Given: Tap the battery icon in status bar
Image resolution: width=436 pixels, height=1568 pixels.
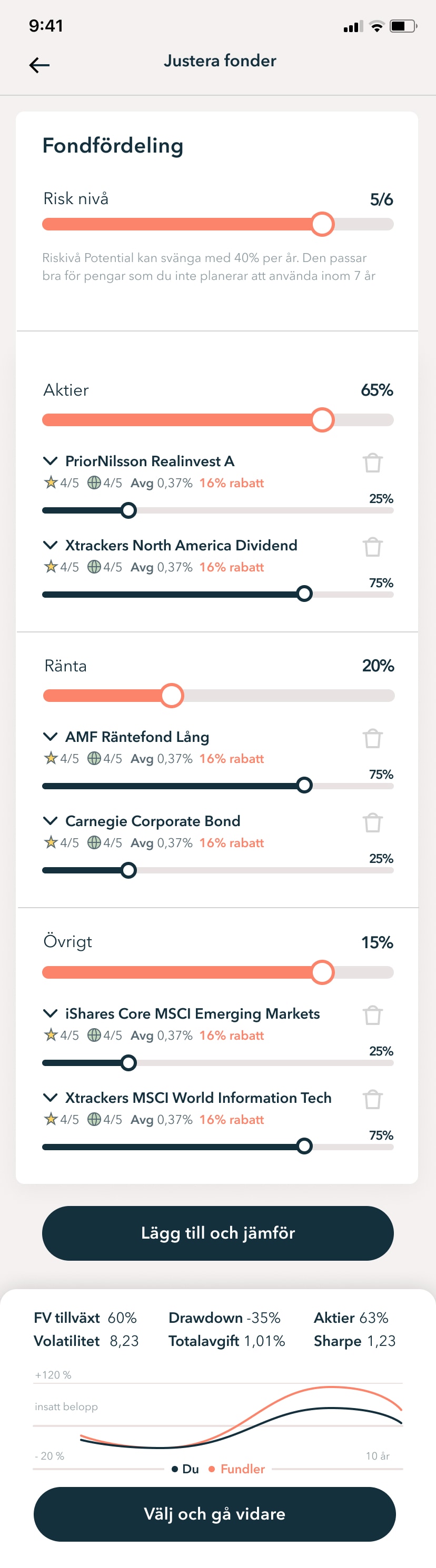Looking at the screenshot, I should click(x=403, y=26).
